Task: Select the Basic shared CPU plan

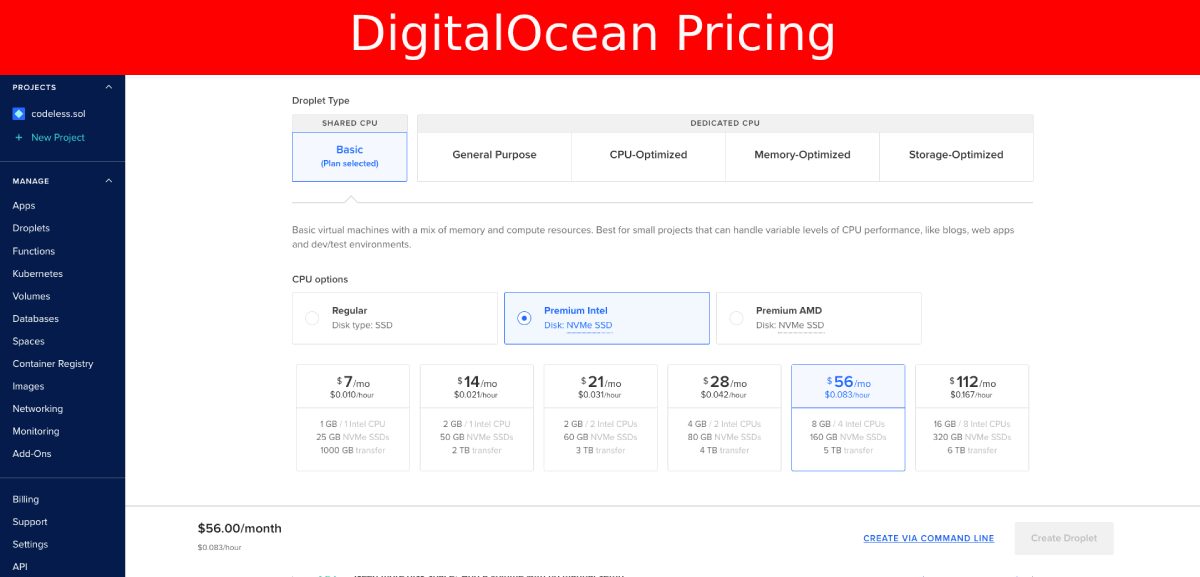Action: pos(349,156)
